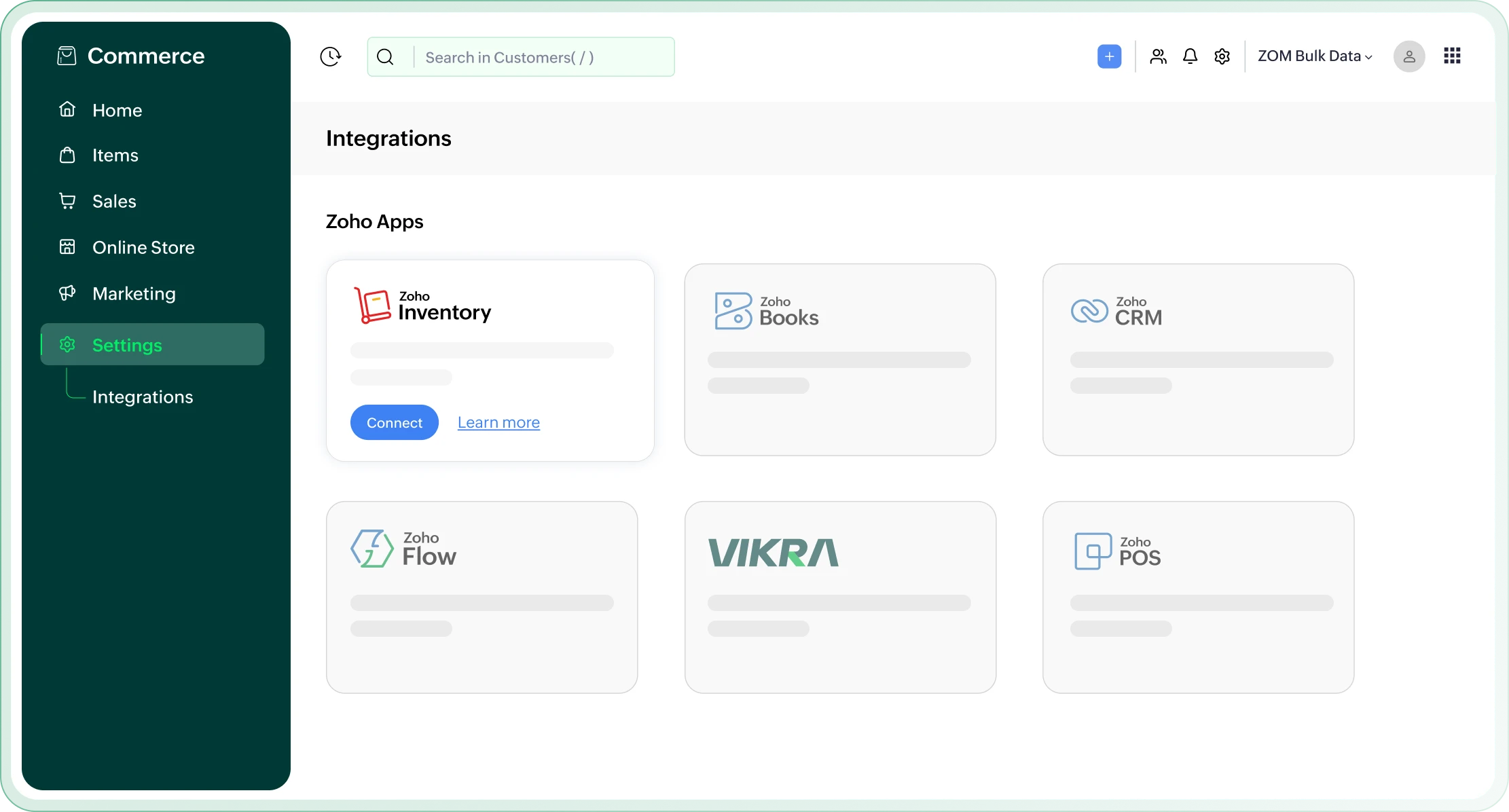Click the Commerce title text

[x=146, y=56]
